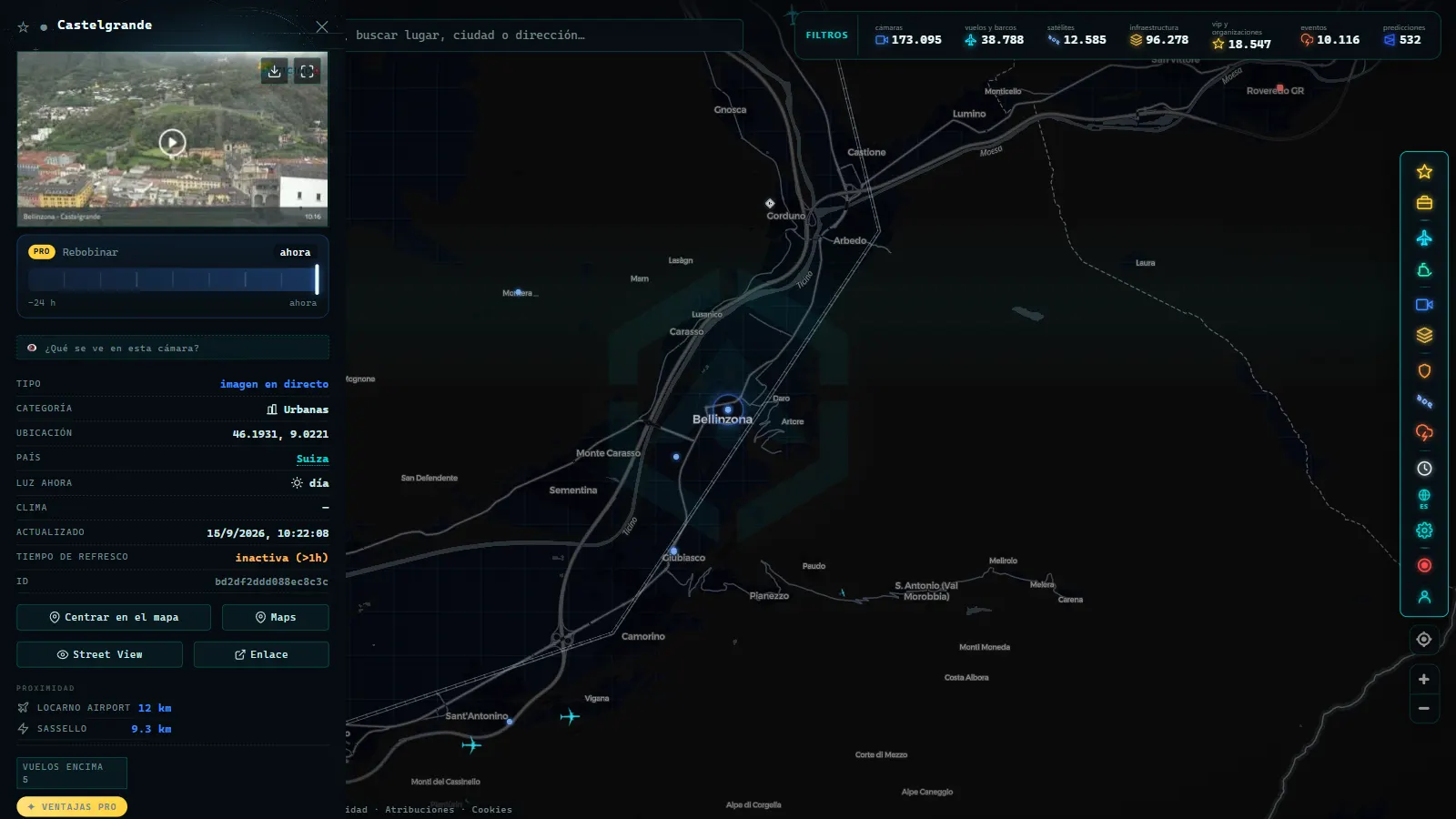Screen dimensions: 1456x819
Task: Download the Castelgrande camera image
Action: (x=274, y=71)
